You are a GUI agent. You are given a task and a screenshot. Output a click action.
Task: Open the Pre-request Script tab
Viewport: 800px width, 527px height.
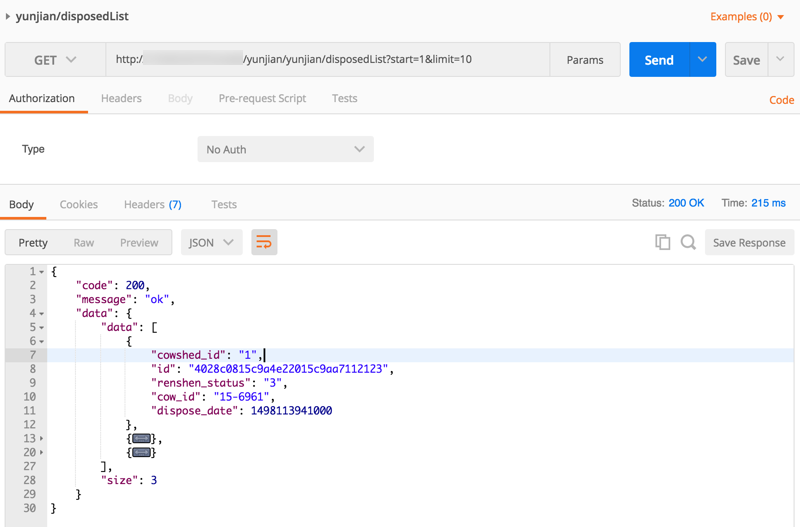(262, 98)
